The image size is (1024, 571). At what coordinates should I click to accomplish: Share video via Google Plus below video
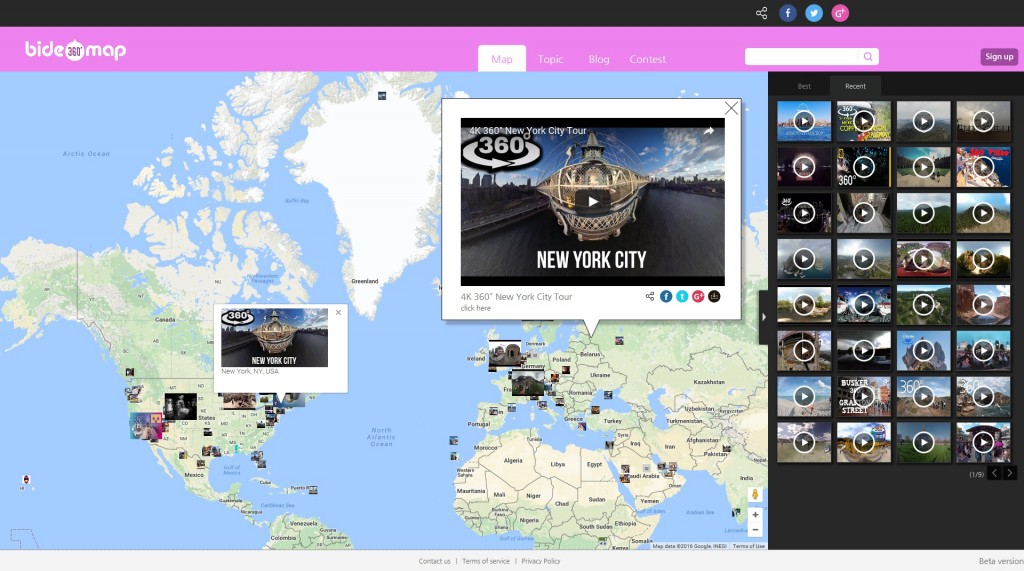pyautogui.click(x=698, y=297)
